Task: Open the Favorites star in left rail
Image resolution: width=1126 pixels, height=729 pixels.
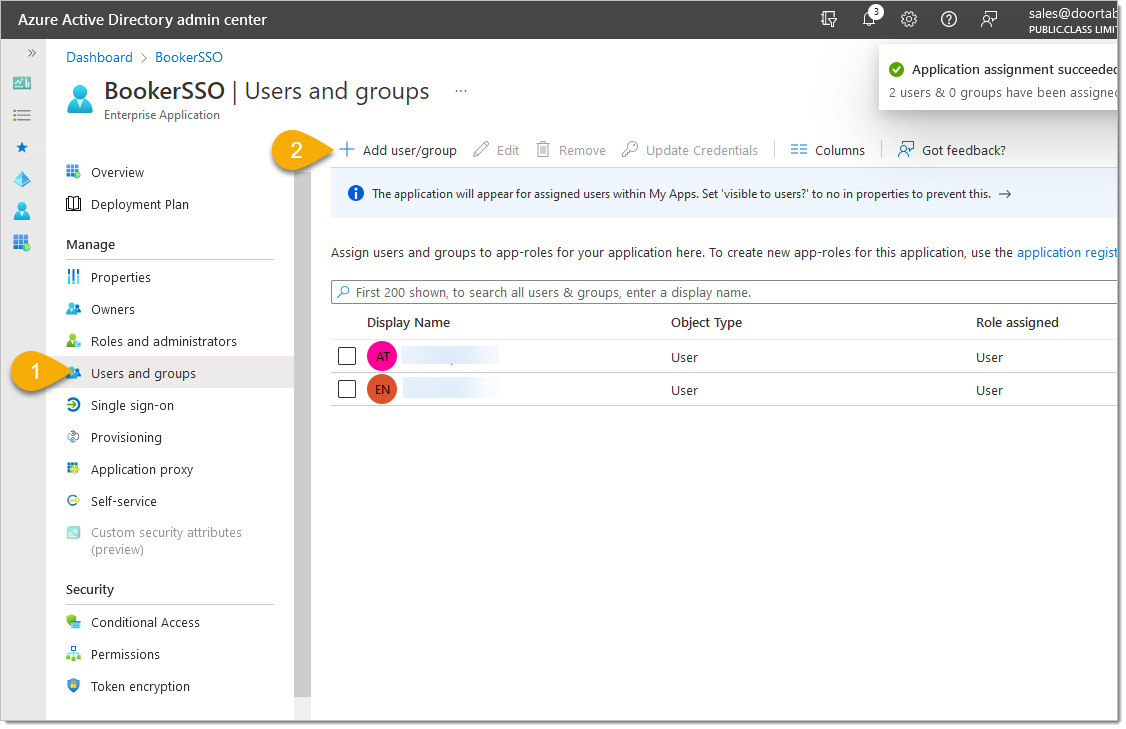Action: [x=22, y=147]
